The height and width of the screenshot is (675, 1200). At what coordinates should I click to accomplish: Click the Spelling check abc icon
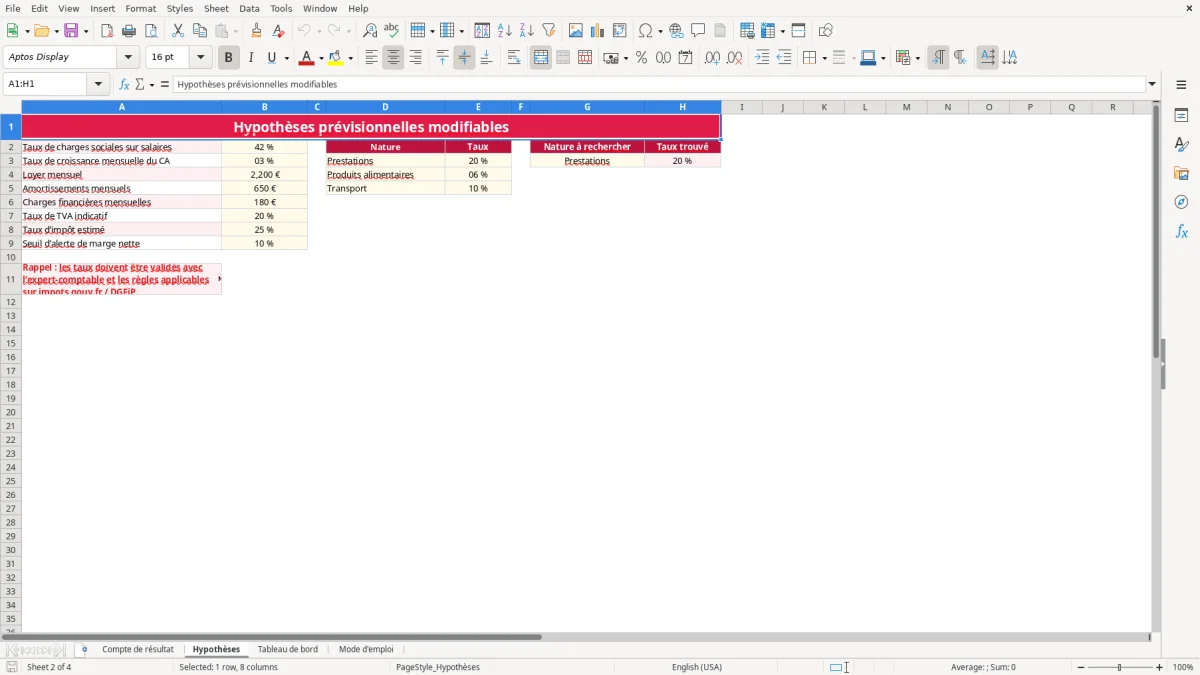392,31
